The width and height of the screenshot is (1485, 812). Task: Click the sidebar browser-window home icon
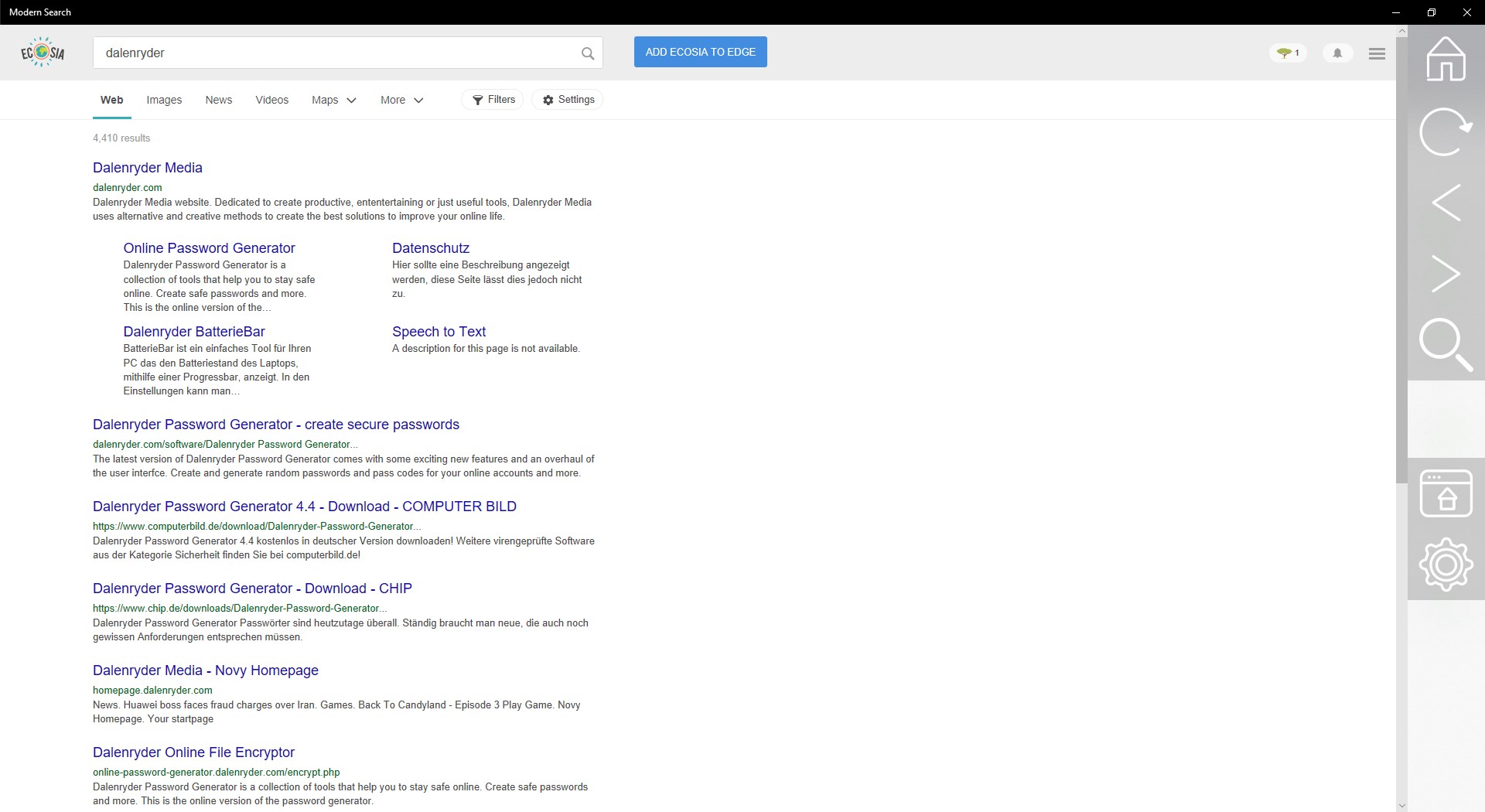[1446, 493]
